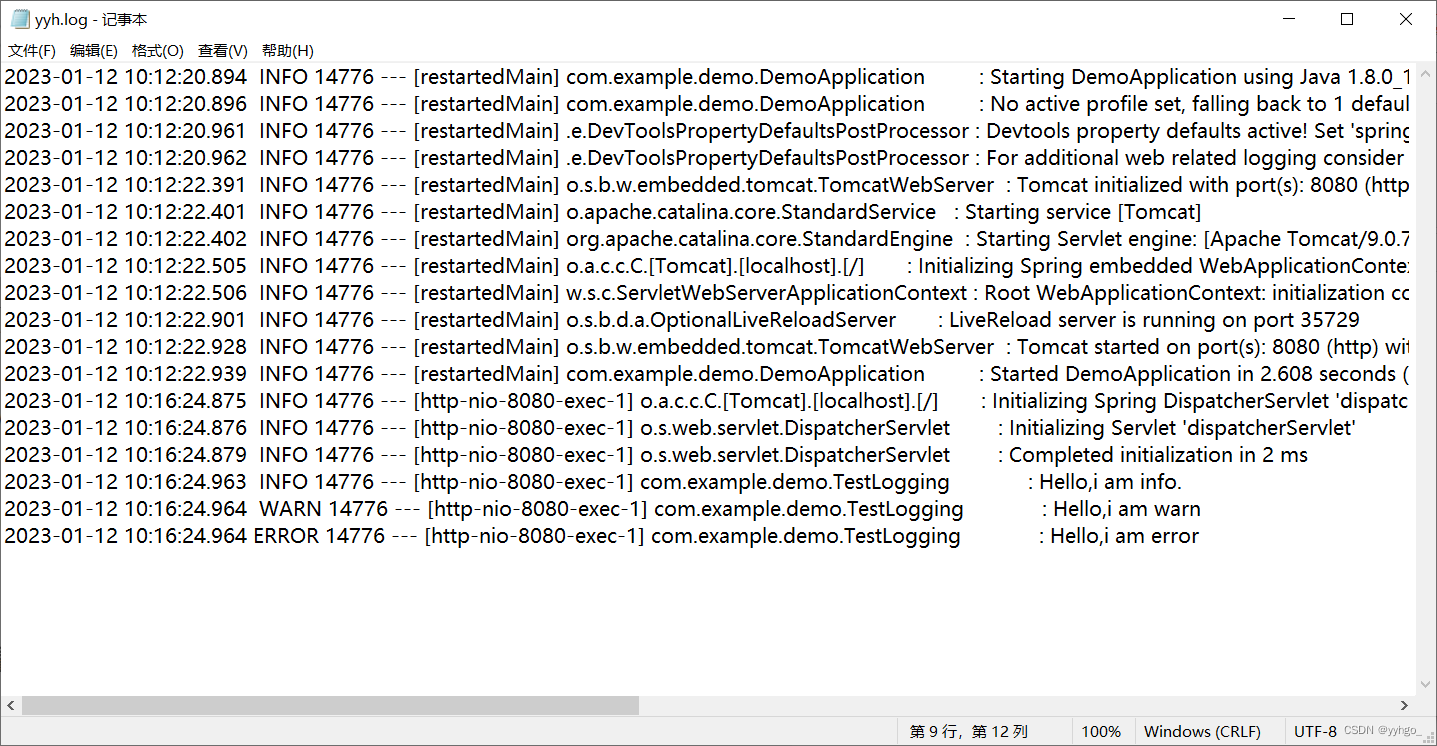Click the 'Tomcat started on port(s)' line
Viewport: 1437px width, 746px height.
(x=707, y=347)
